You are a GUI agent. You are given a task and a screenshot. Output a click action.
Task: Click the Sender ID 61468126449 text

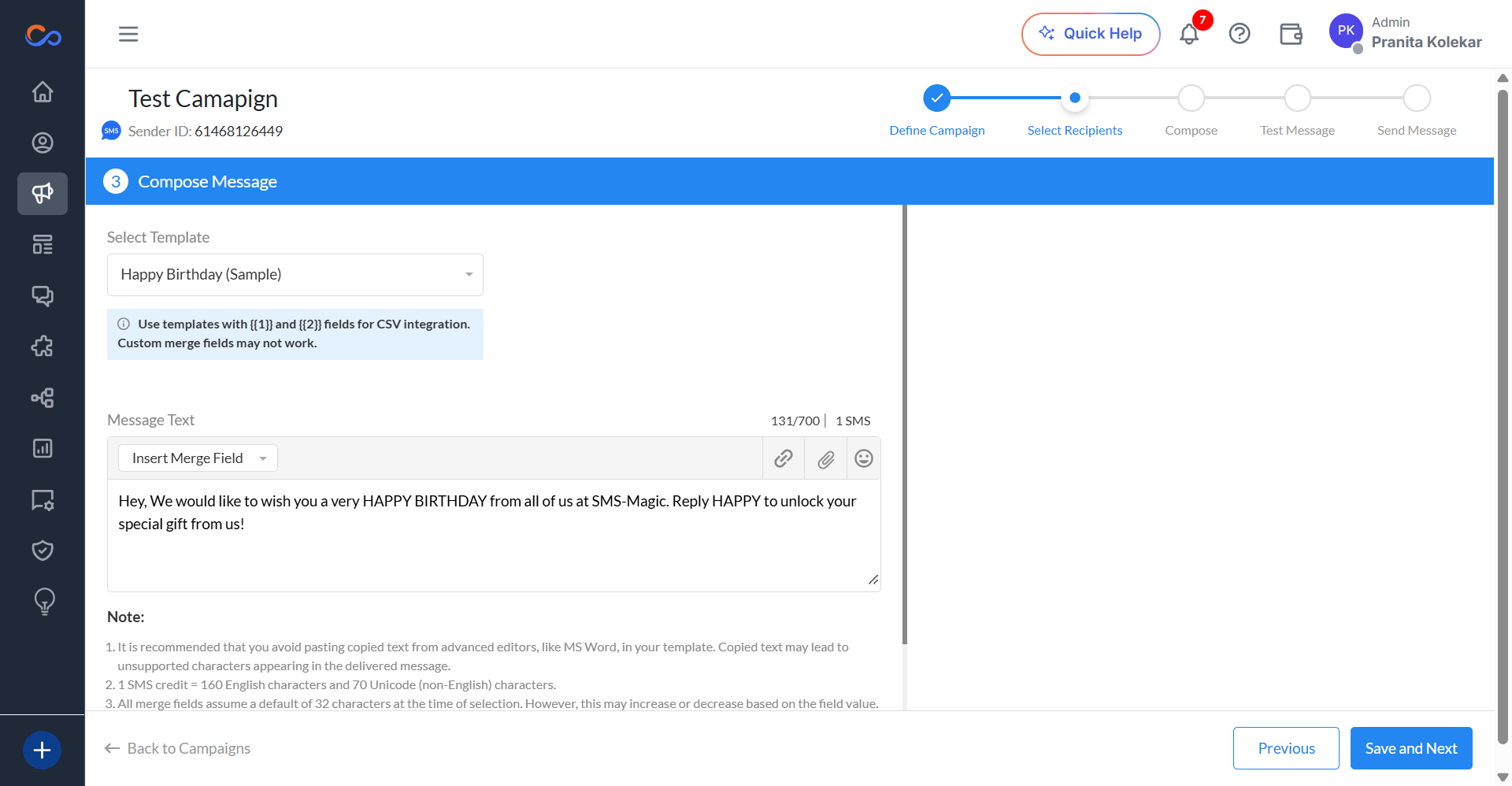tap(206, 132)
